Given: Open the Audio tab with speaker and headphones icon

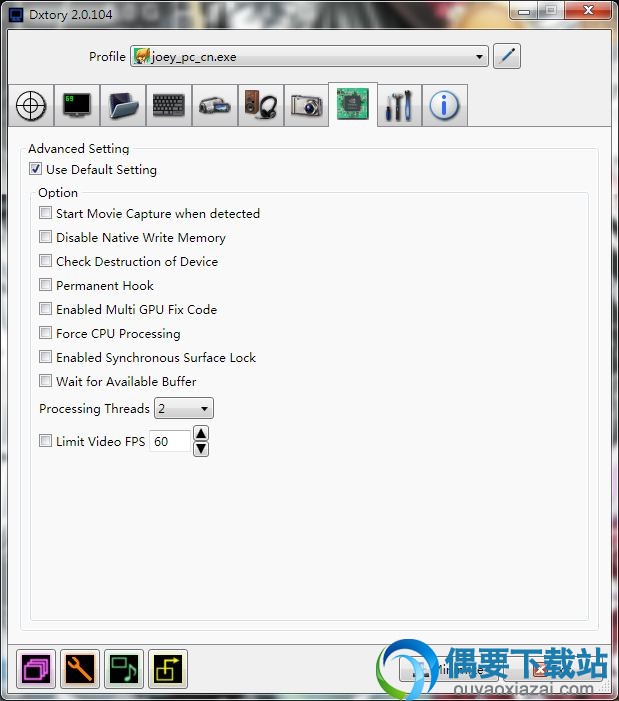Looking at the screenshot, I should tap(261, 106).
